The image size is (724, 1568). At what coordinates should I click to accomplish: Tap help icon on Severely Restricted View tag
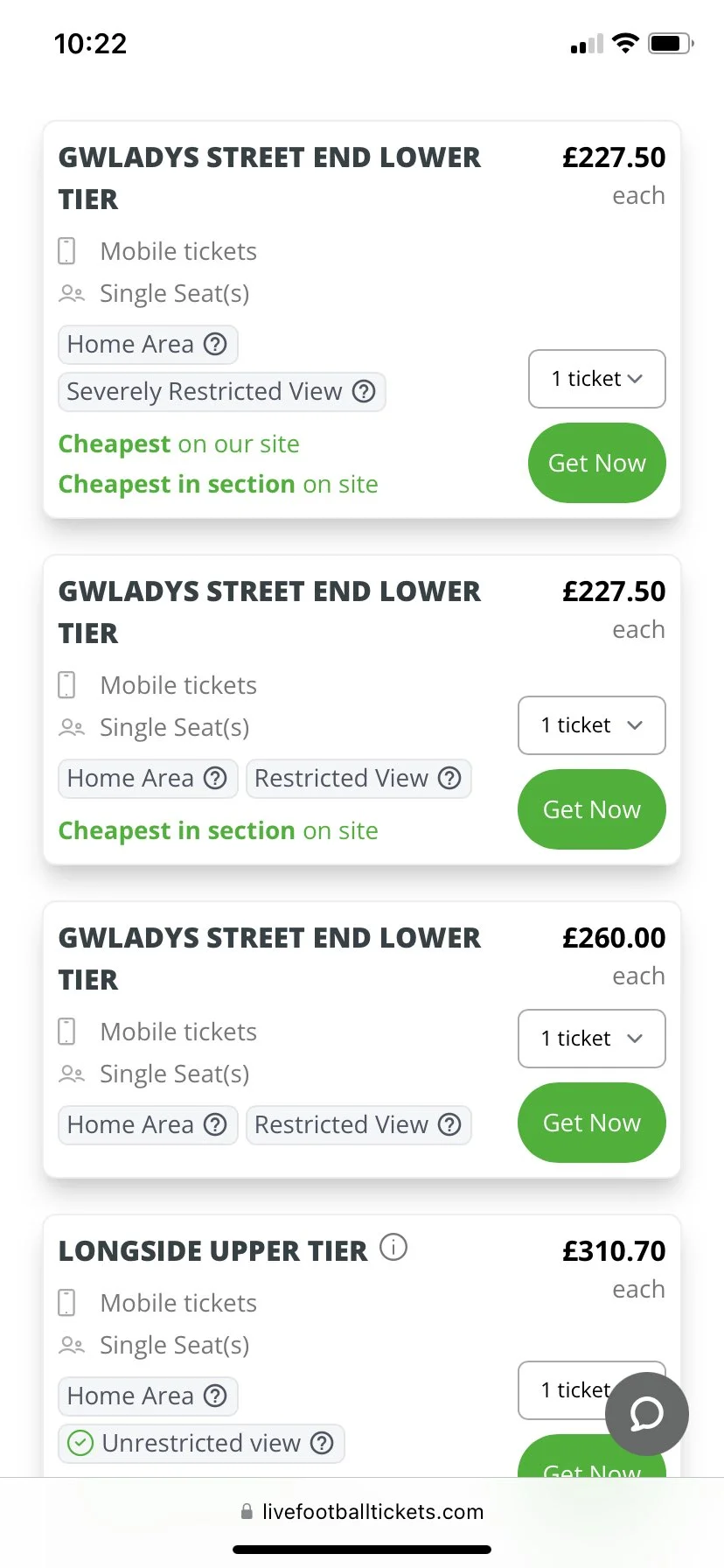point(364,391)
